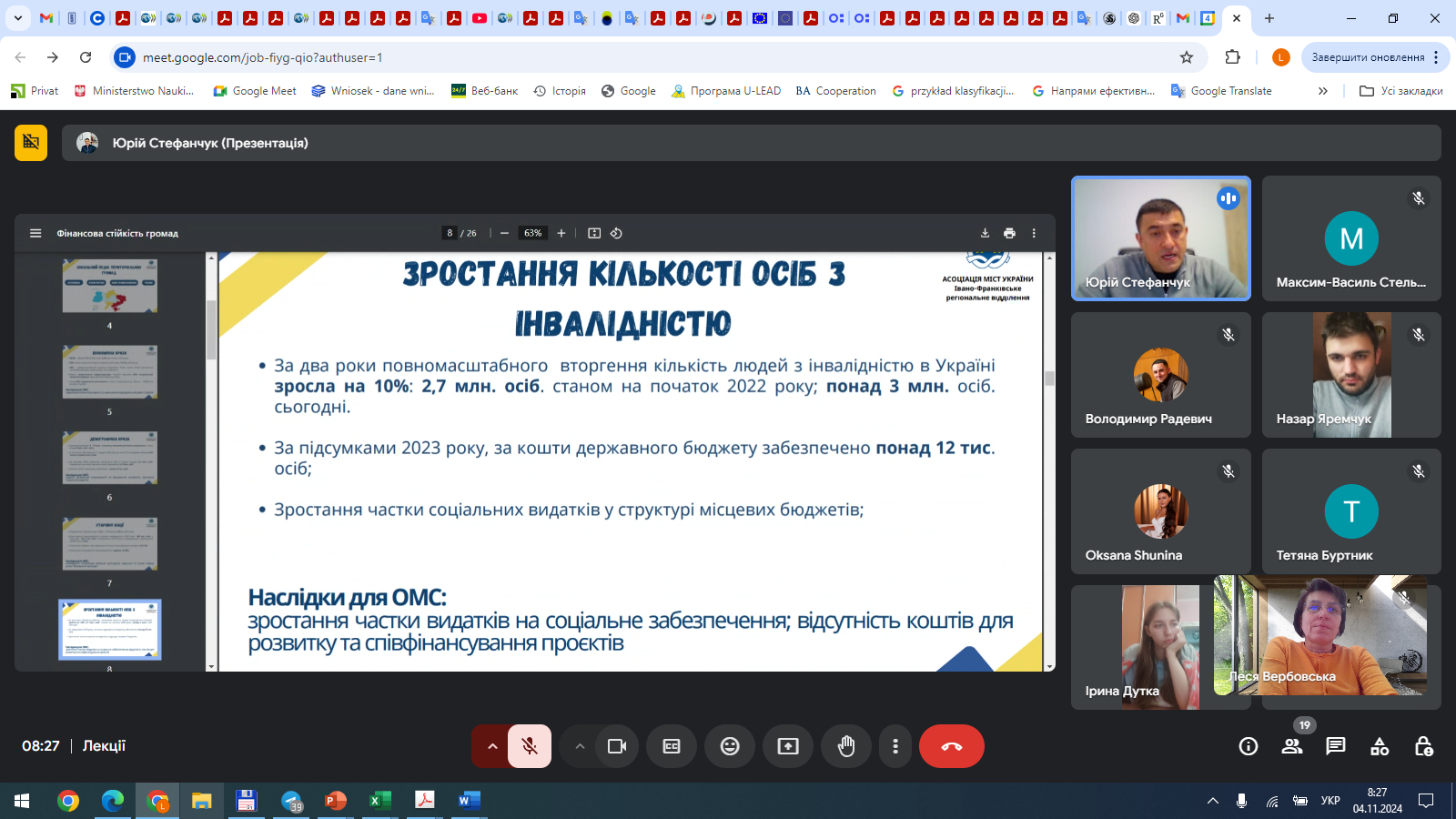This screenshot has height=819, width=1456.
Task: Expand audio settings arrow next to microphone
Action: pyautogui.click(x=492, y=746)
